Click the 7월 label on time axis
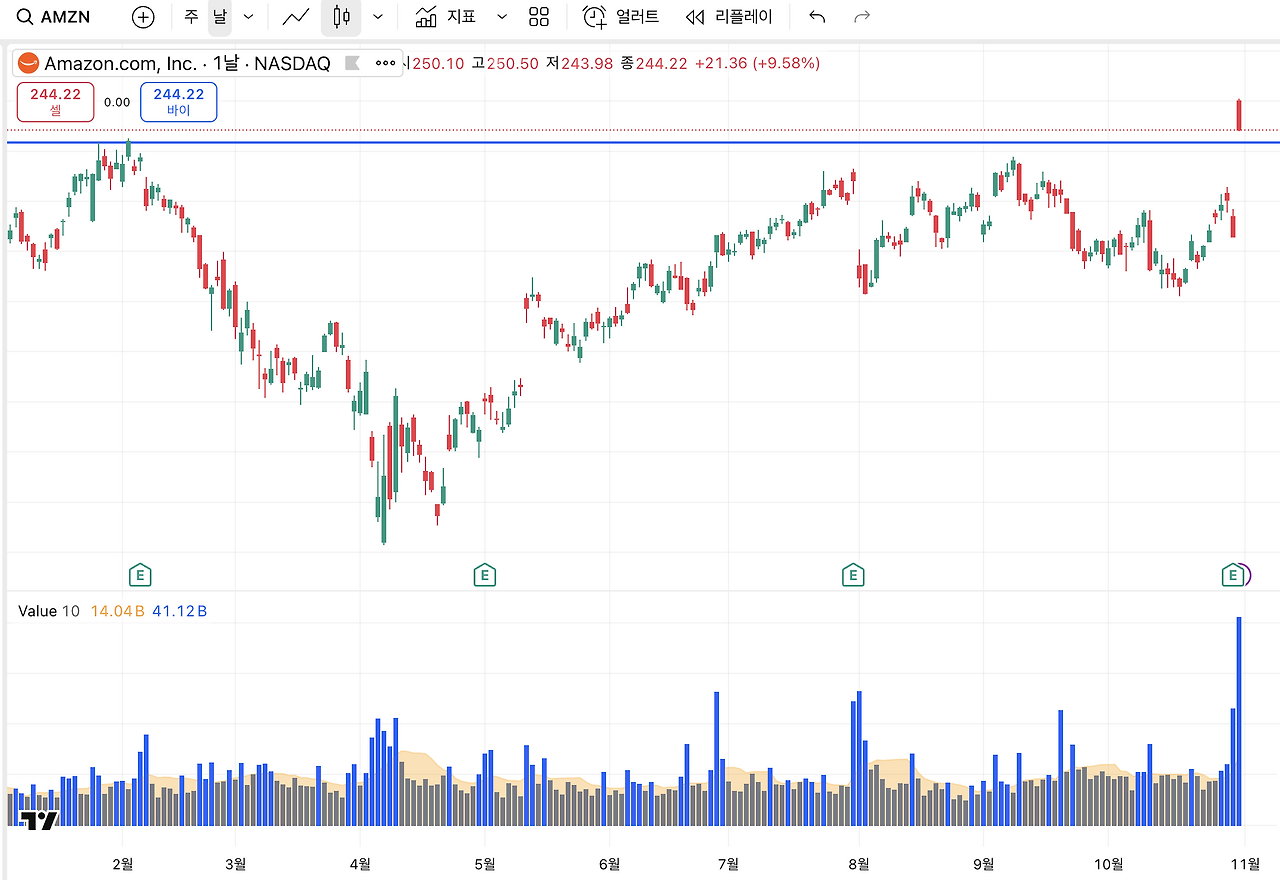The image size is (1280, 880). (729, 864)
